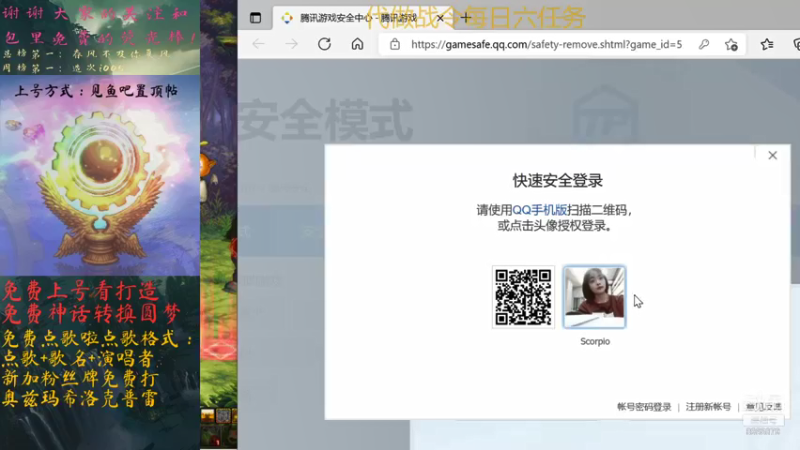Go forward with the browser forward arrow
Image resolution: width=800 pixels, height=450 pixels.
(x=291, y=44)
